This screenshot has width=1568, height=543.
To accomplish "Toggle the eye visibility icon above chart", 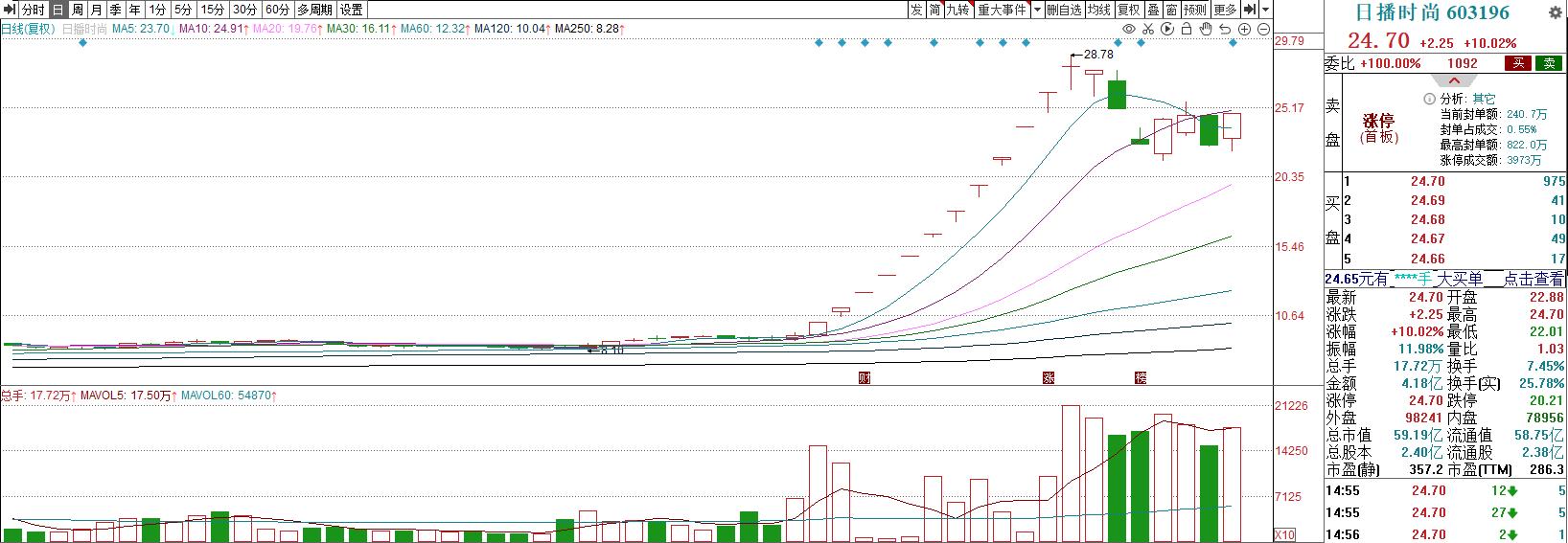I will 1129,30.
